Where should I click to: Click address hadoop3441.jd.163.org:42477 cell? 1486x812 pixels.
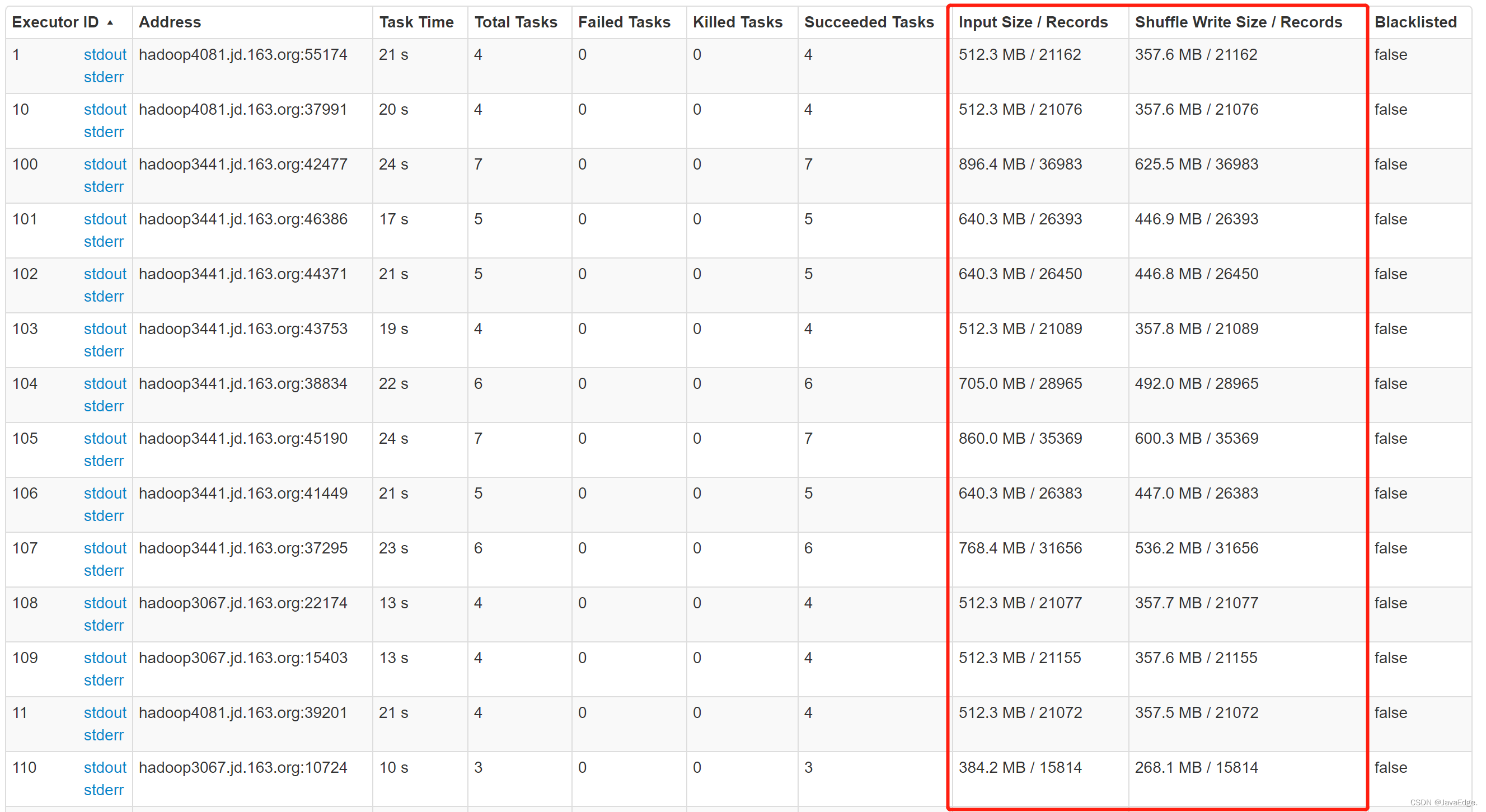coord(243,165)
